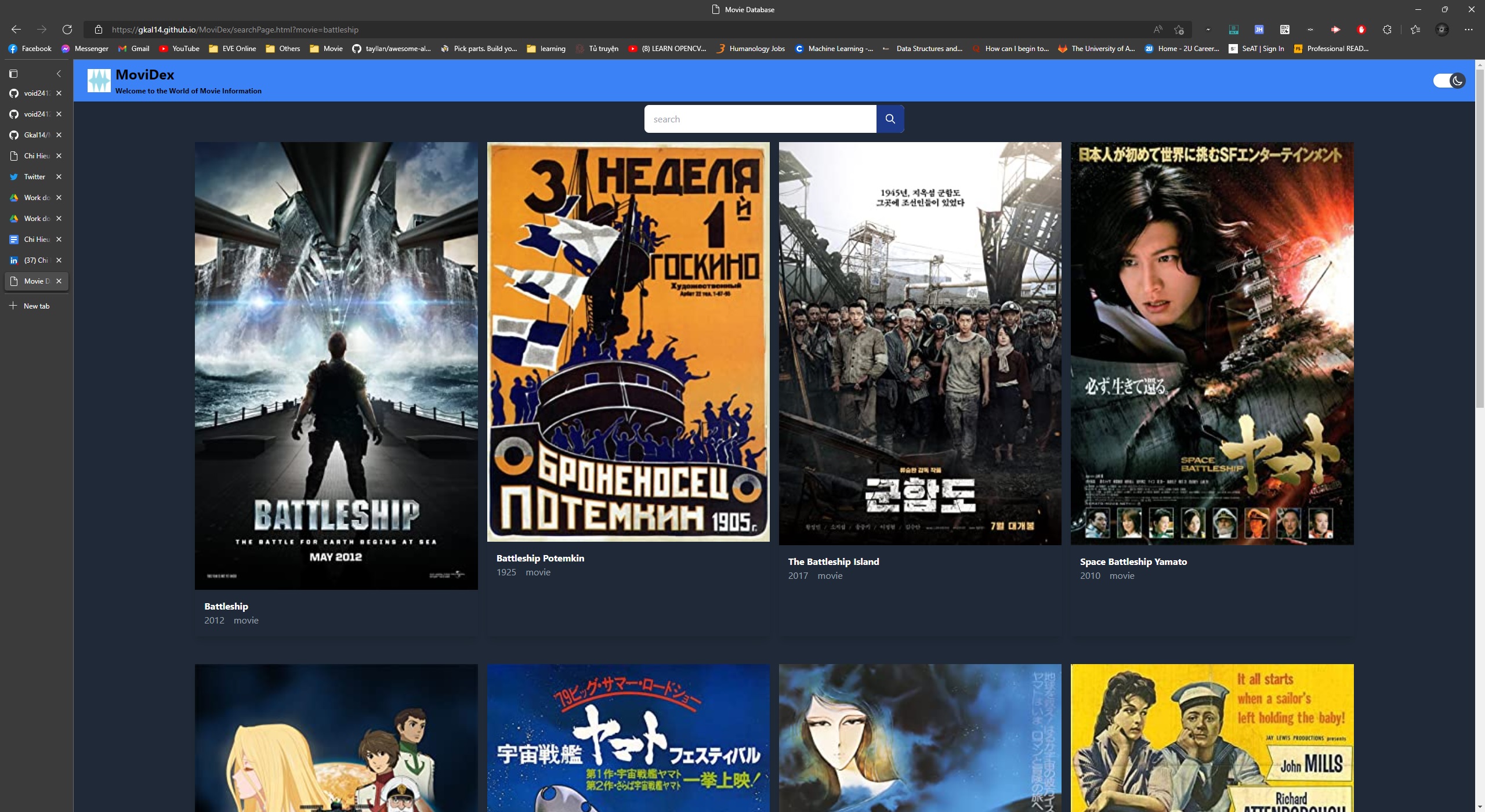
Task: Focus the movie search input field
Action: (x=760, y=119)
